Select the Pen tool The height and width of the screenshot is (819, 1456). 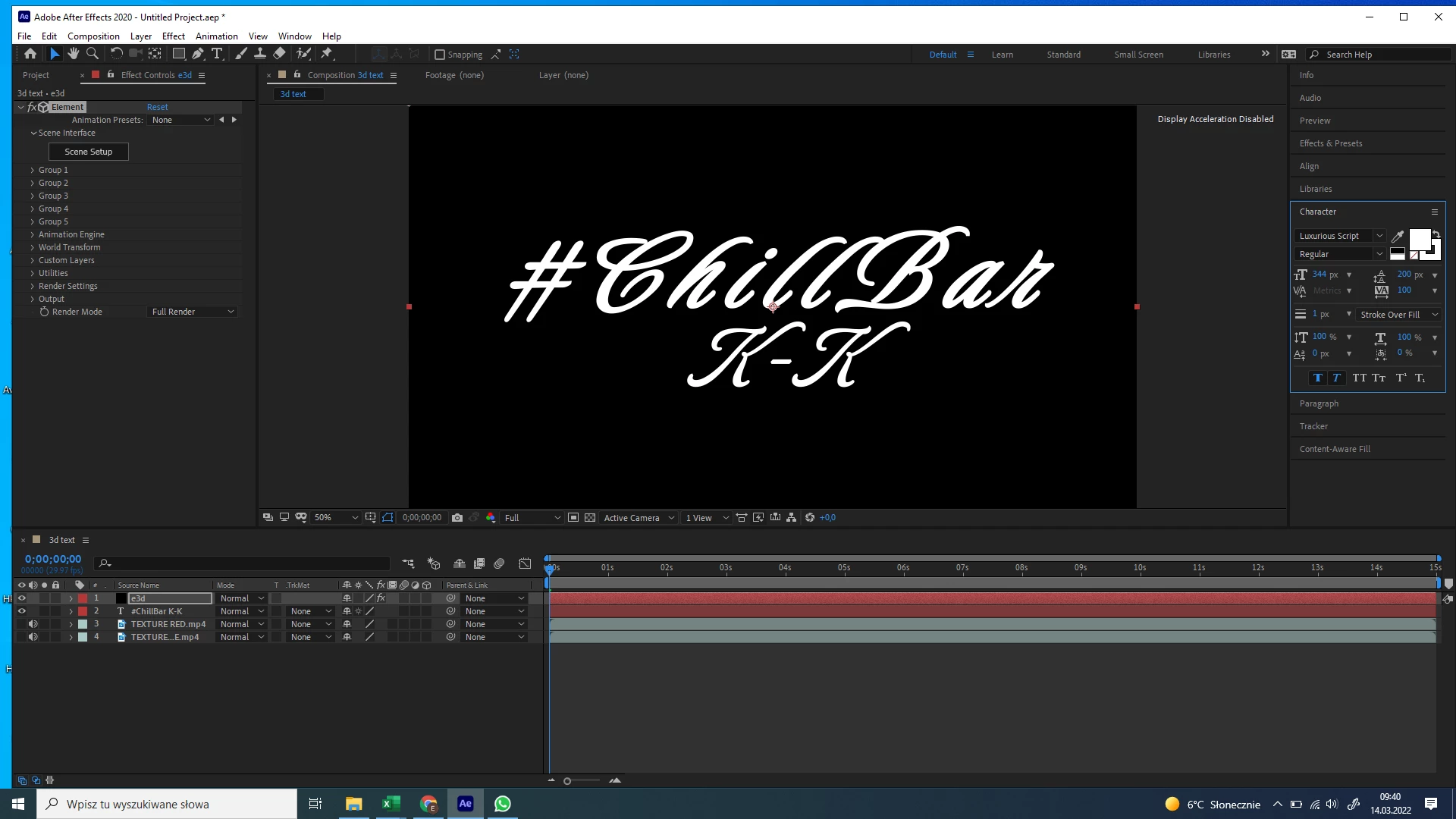click(x=197, y=54)
